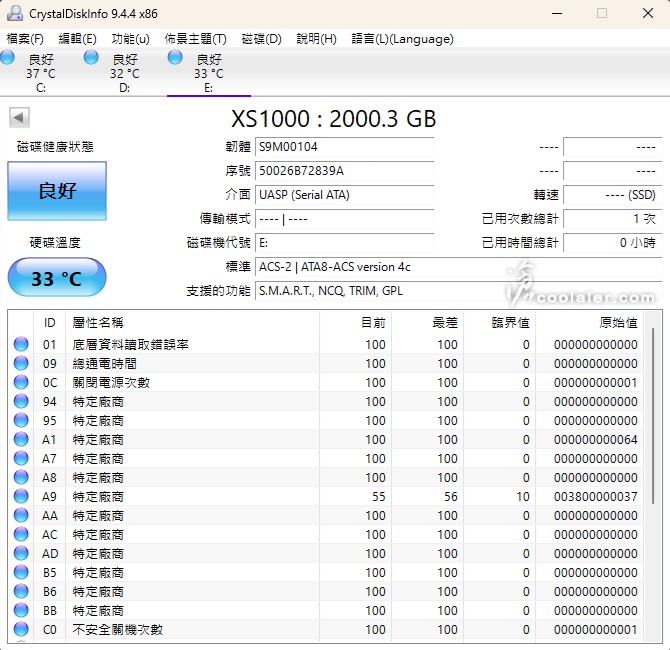Viewport: 670px width, 650px height.
Task: Click status orb for attribute A9
Action: click(21, 496)
